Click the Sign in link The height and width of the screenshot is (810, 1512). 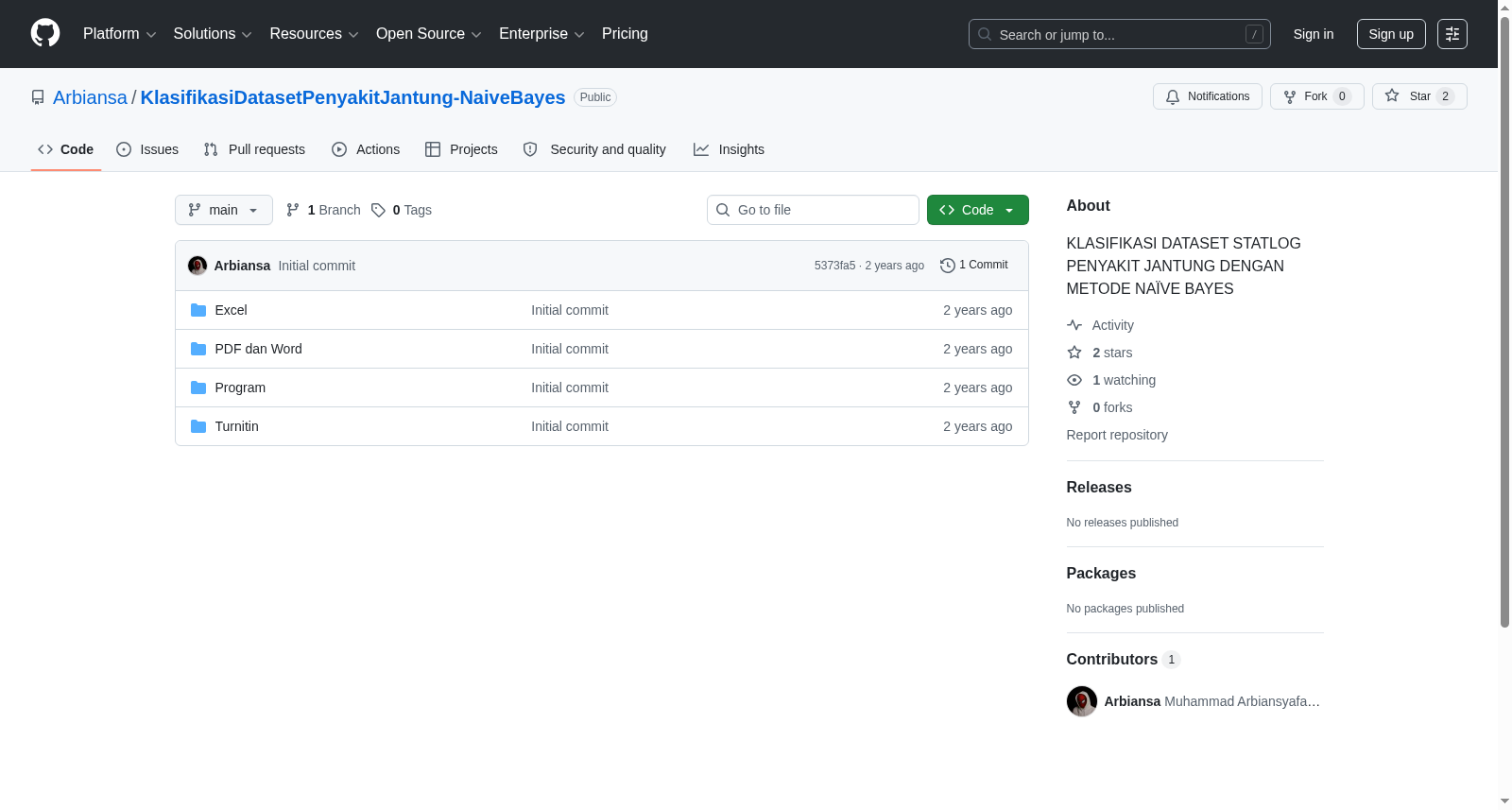coord(1314,34)
